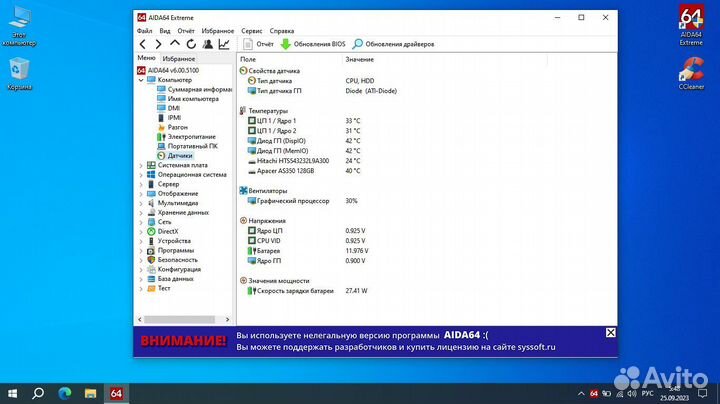The image size is (720, 404).
Task: Open taskbar search magnifier
Action: [x=39, y=393]
